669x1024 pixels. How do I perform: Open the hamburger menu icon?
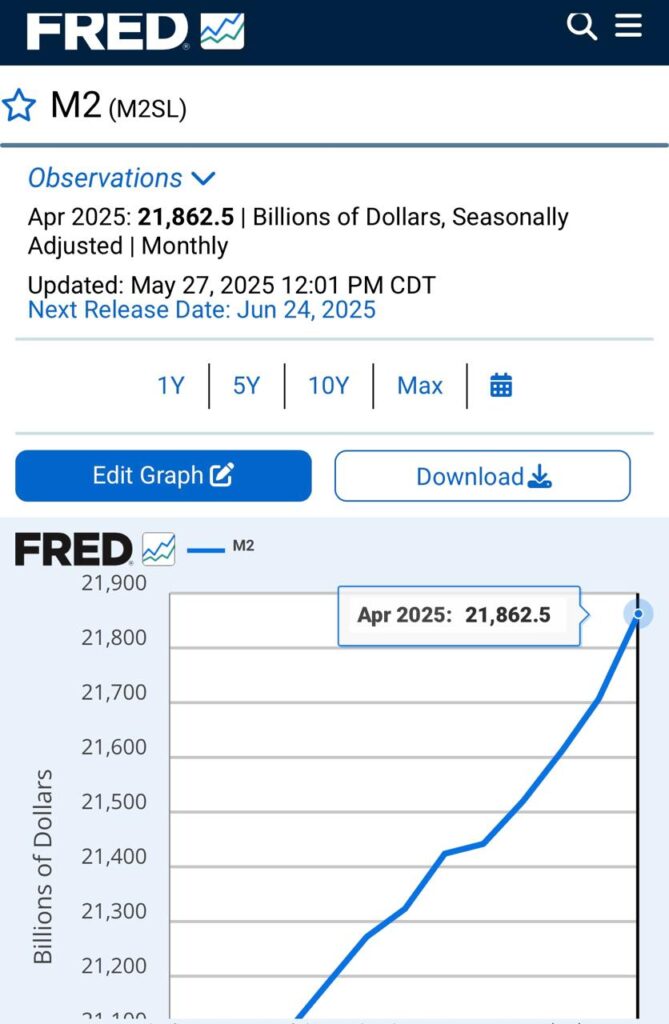(x=628, y=26)
